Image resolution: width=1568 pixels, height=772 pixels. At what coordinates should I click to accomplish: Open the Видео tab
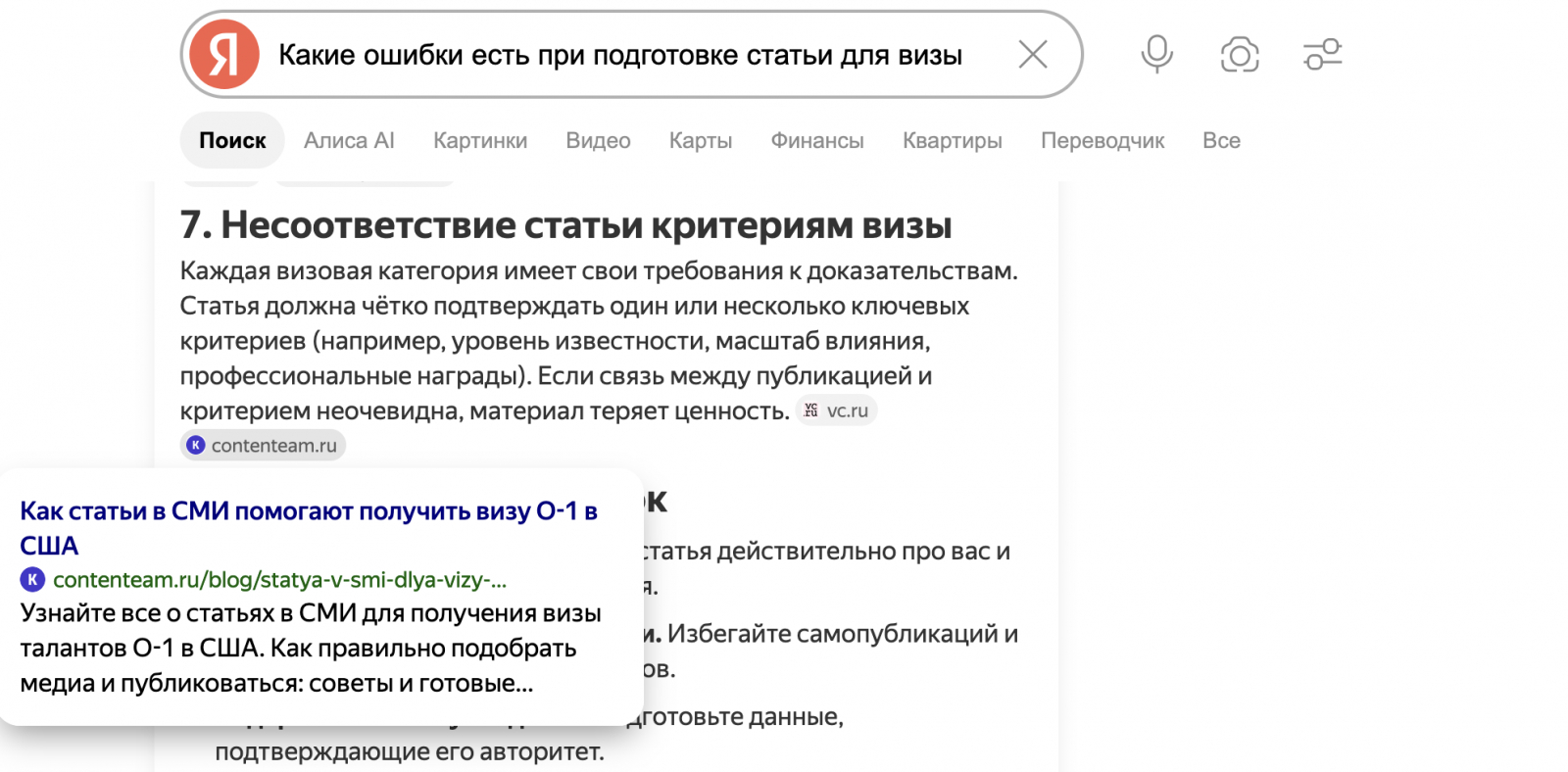tap(598, 140)
